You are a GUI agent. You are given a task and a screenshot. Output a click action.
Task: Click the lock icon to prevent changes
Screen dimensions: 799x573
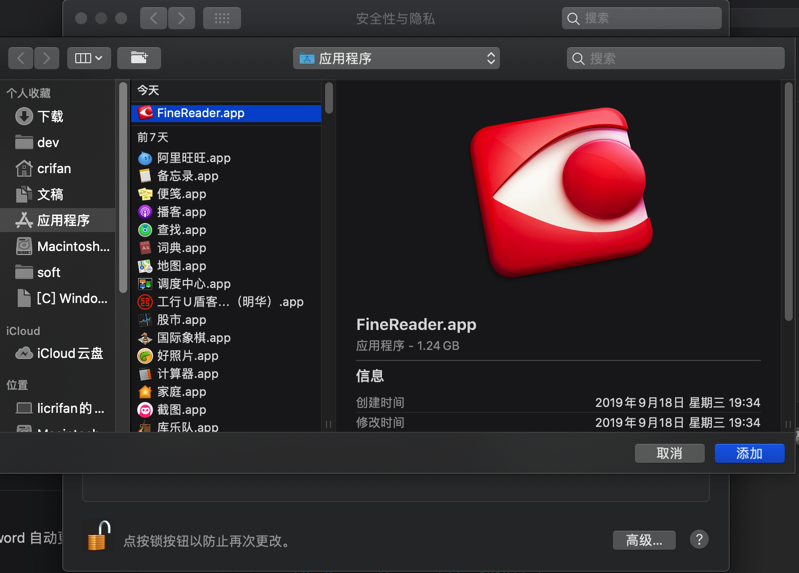98,536
